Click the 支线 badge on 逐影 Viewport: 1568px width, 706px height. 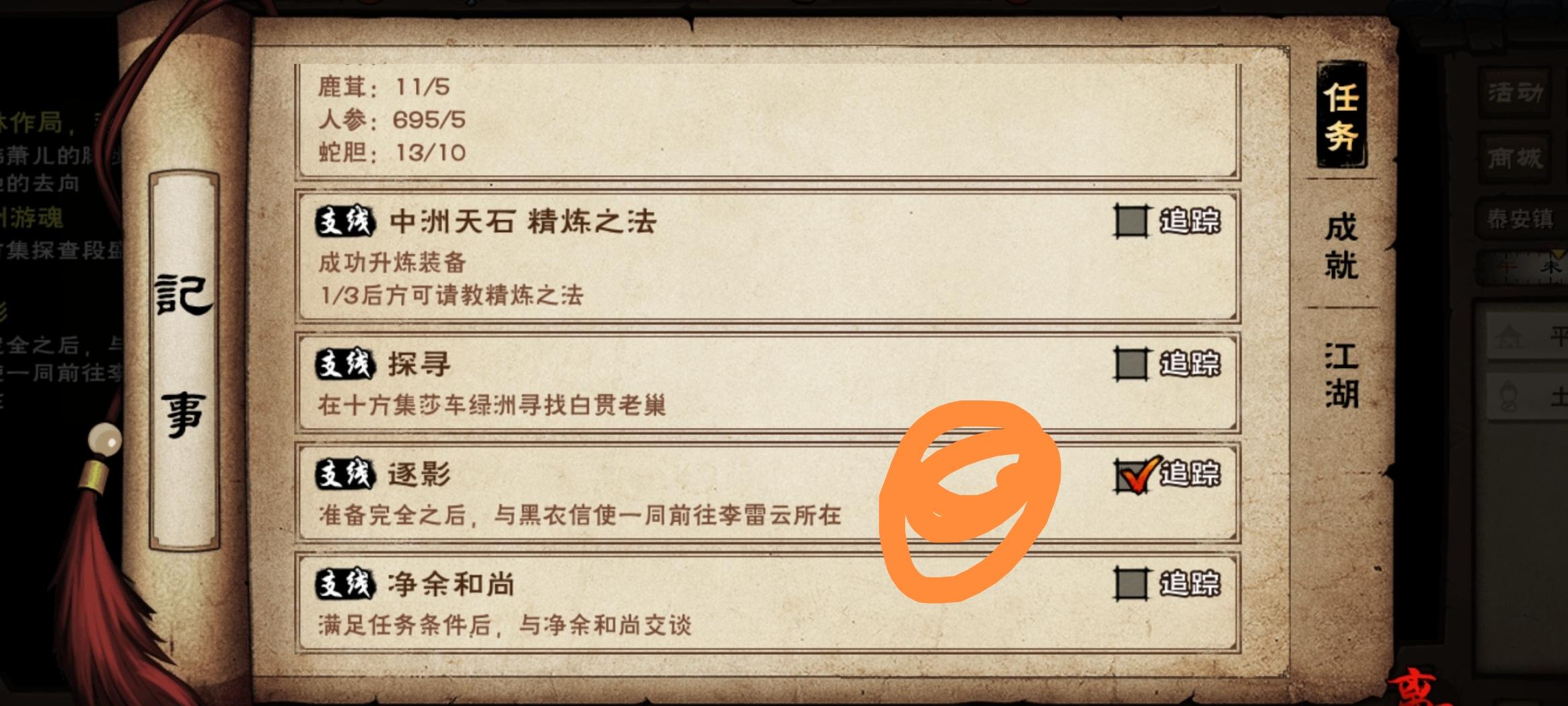click(345, 474)
